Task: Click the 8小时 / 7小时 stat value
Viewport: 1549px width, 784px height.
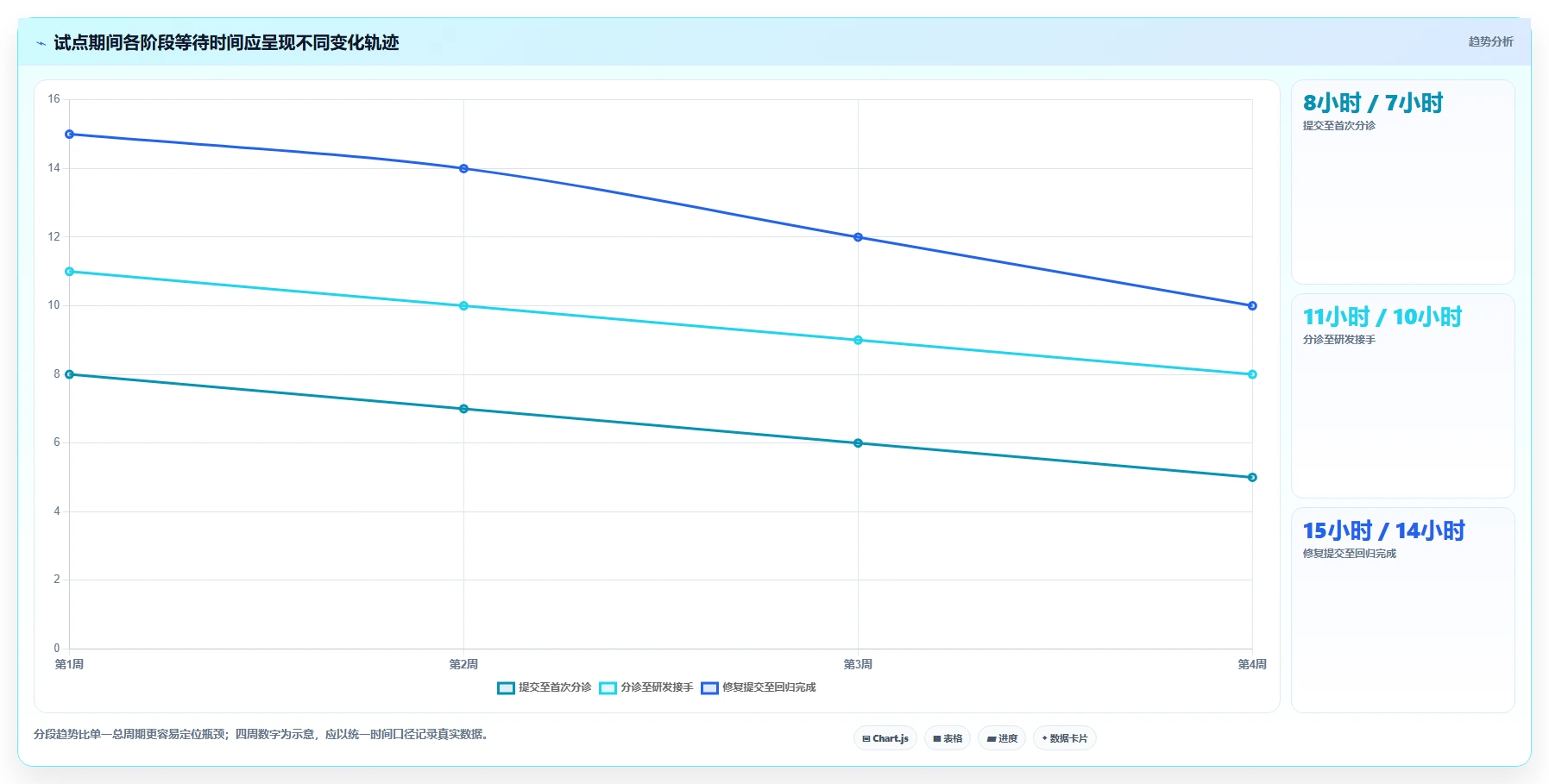Action: pyautogui.click(x=1373, y=103)
